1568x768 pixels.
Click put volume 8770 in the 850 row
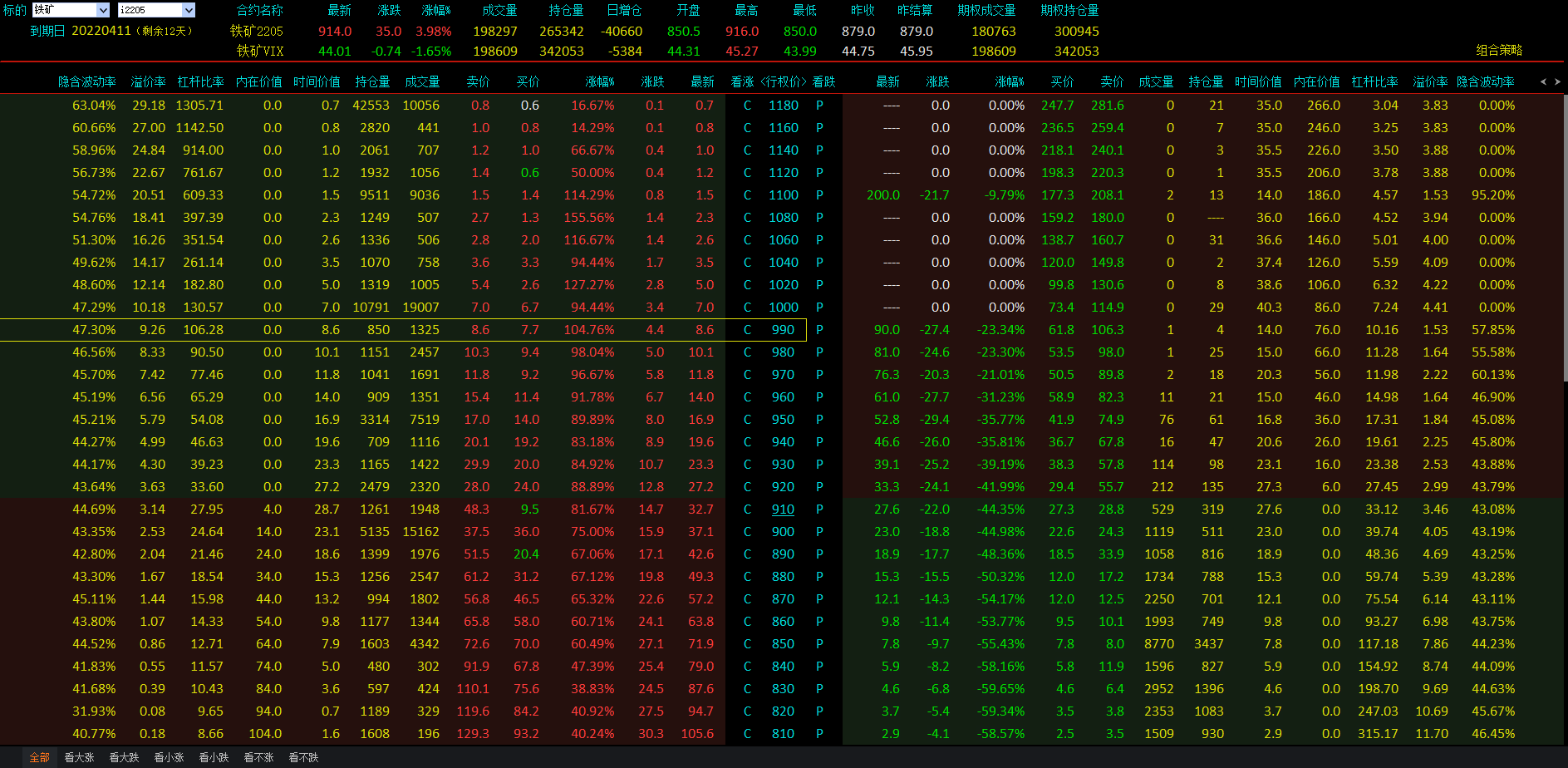tap(1159, 643)
